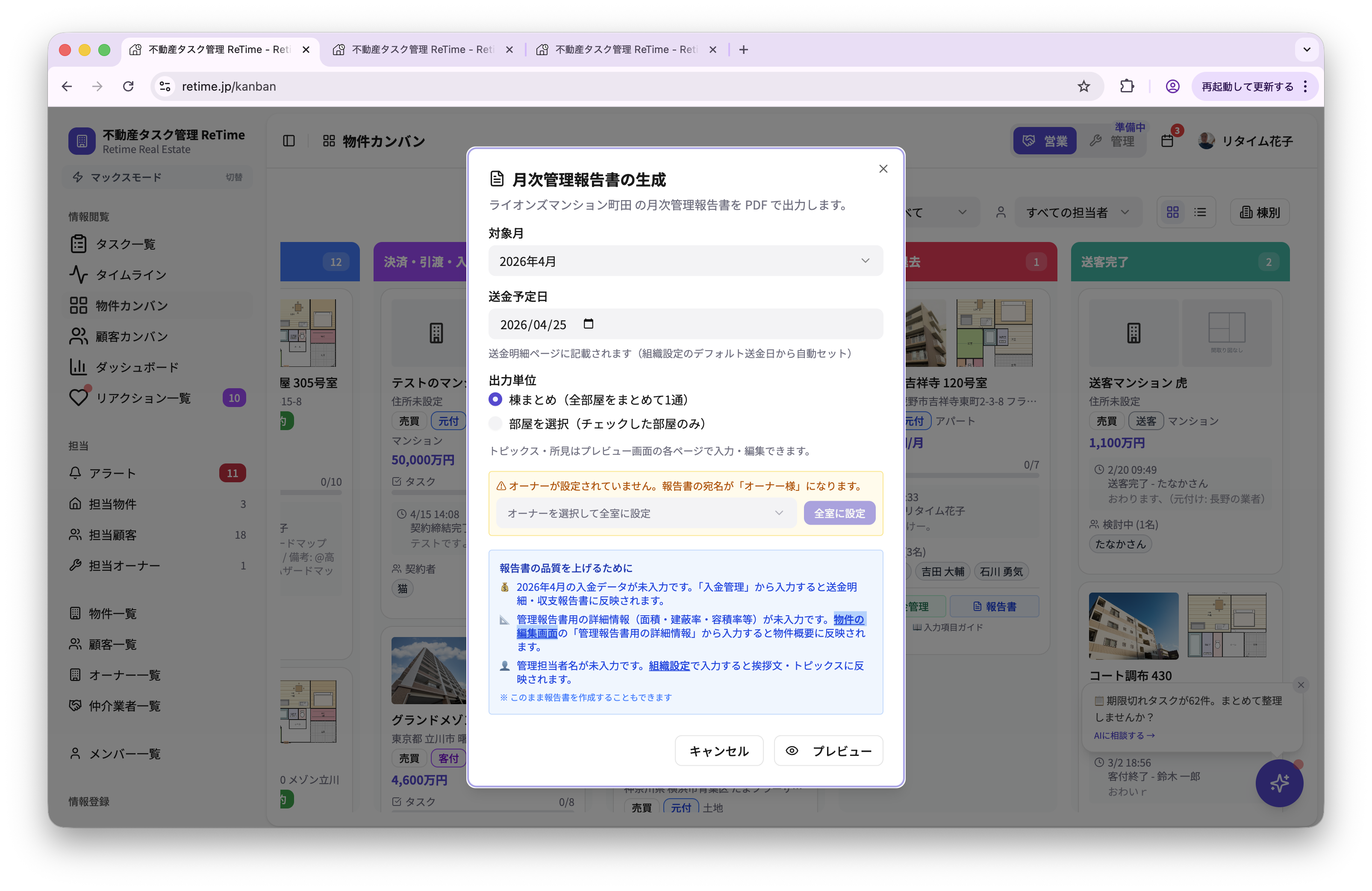Reload the browser page

[x=128, y=86]
